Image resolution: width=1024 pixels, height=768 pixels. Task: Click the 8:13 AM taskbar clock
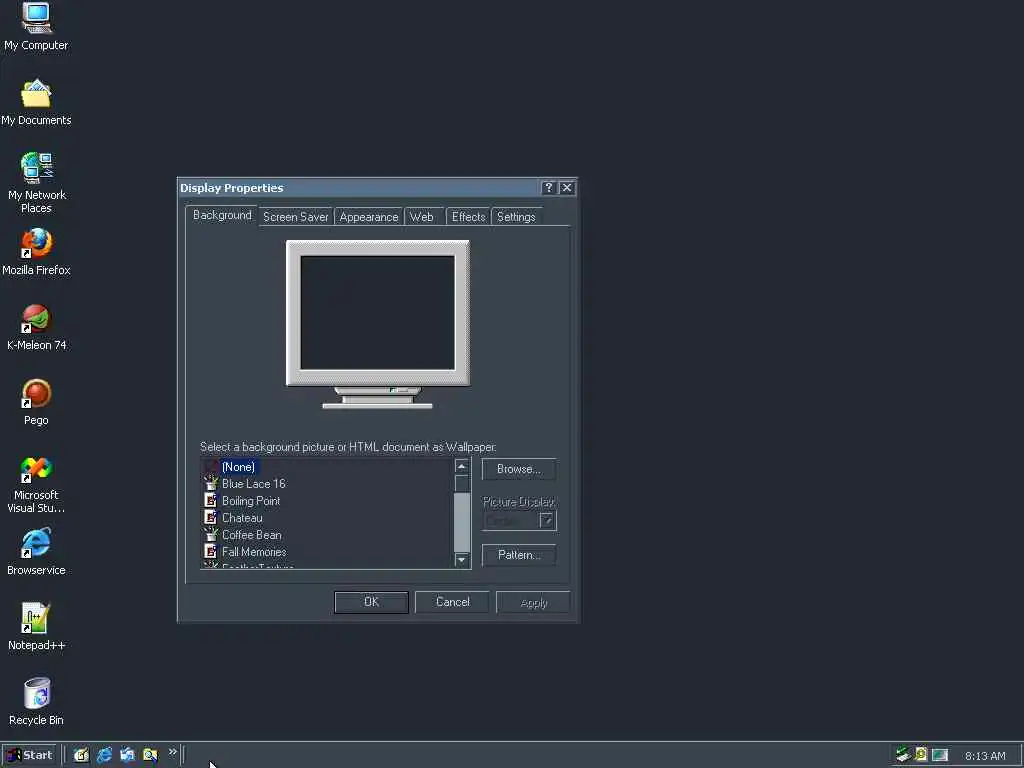click(x=985, y=756)
